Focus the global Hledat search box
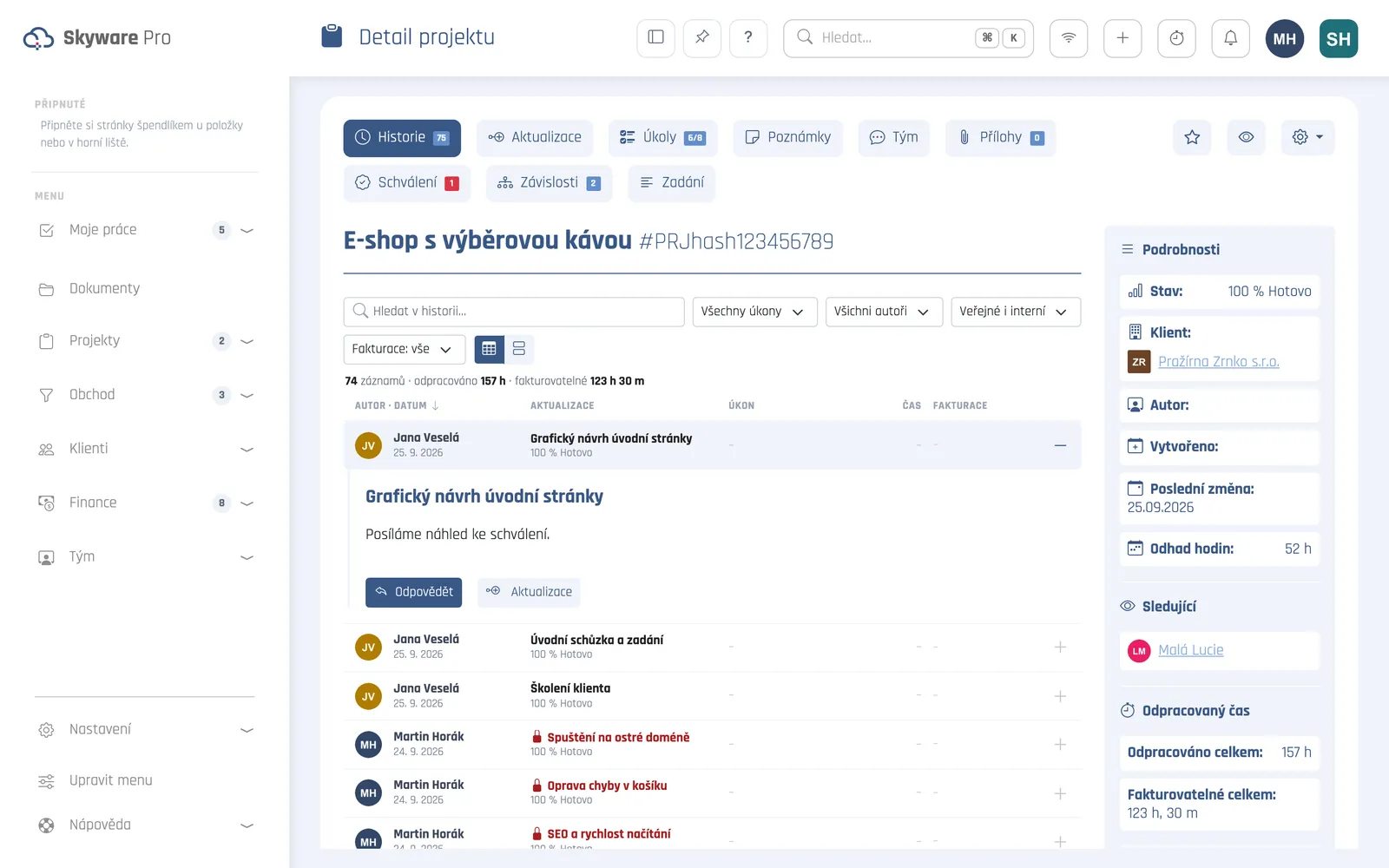This screenshot has height=868, width=1389. [x=908, y=38]
